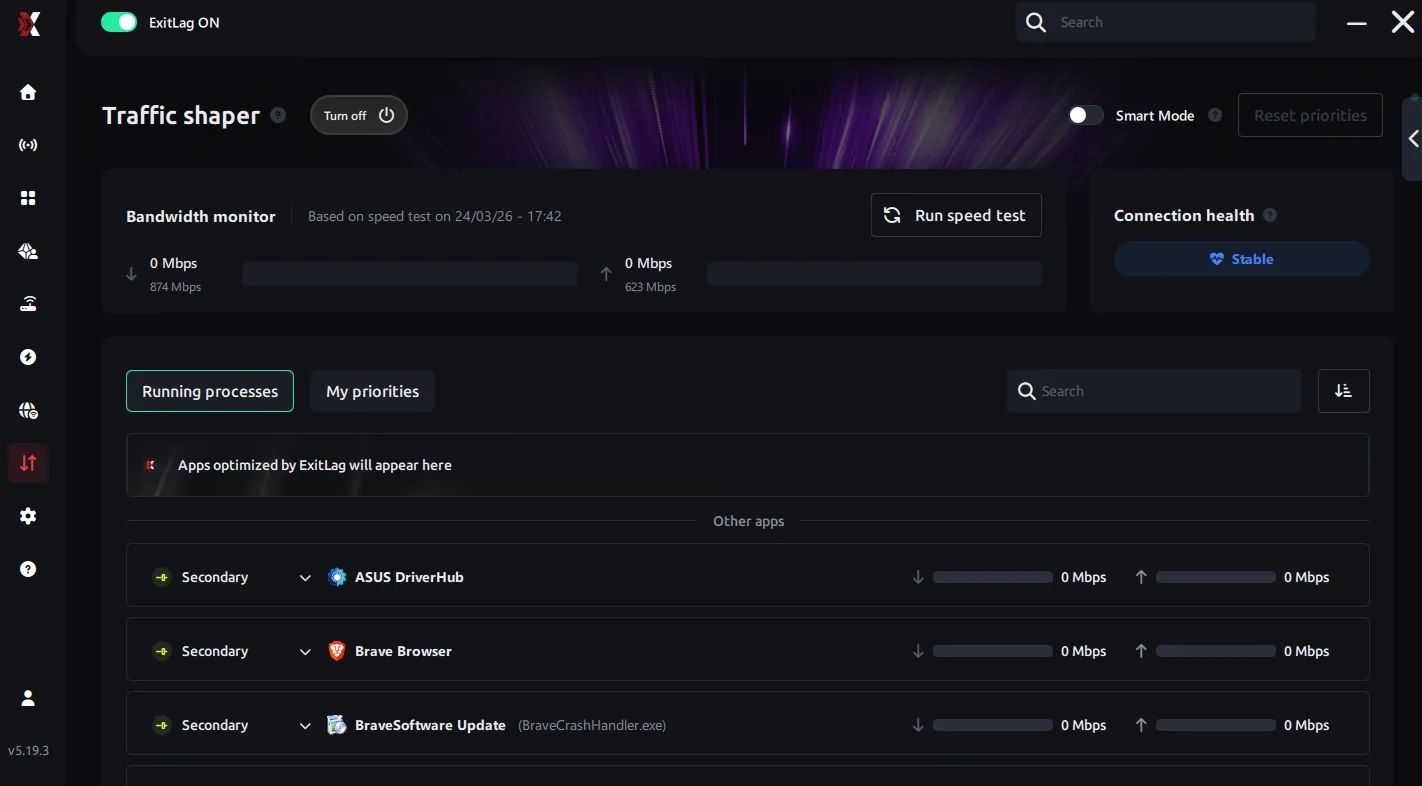The height and width of the screenshot is (786, 1422).
Task: Select the ping/signal icon in the sidebar
Action: (x=28, y=145)
